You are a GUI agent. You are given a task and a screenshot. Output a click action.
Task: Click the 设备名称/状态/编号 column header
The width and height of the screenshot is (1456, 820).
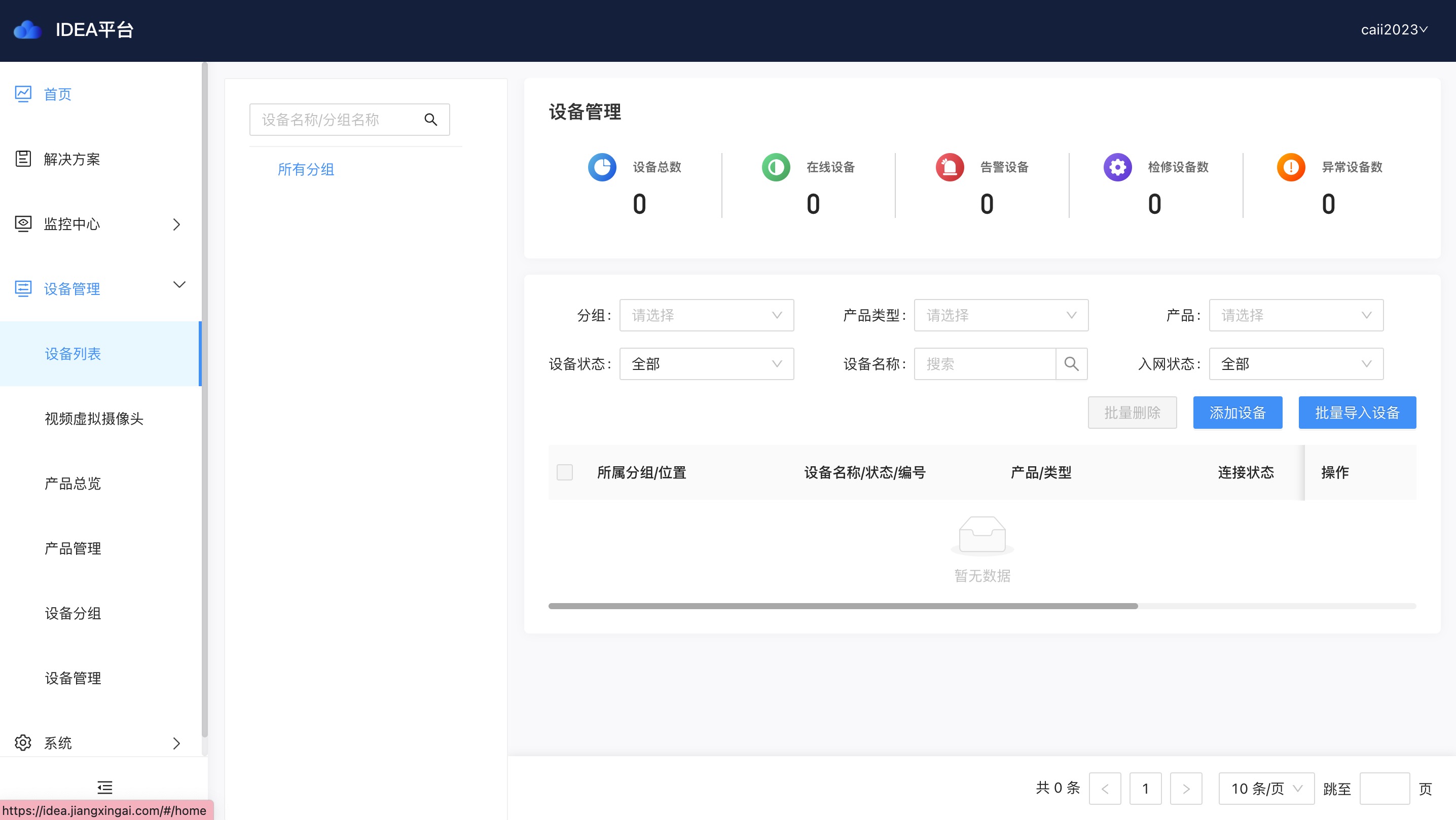tap(865, 472)
